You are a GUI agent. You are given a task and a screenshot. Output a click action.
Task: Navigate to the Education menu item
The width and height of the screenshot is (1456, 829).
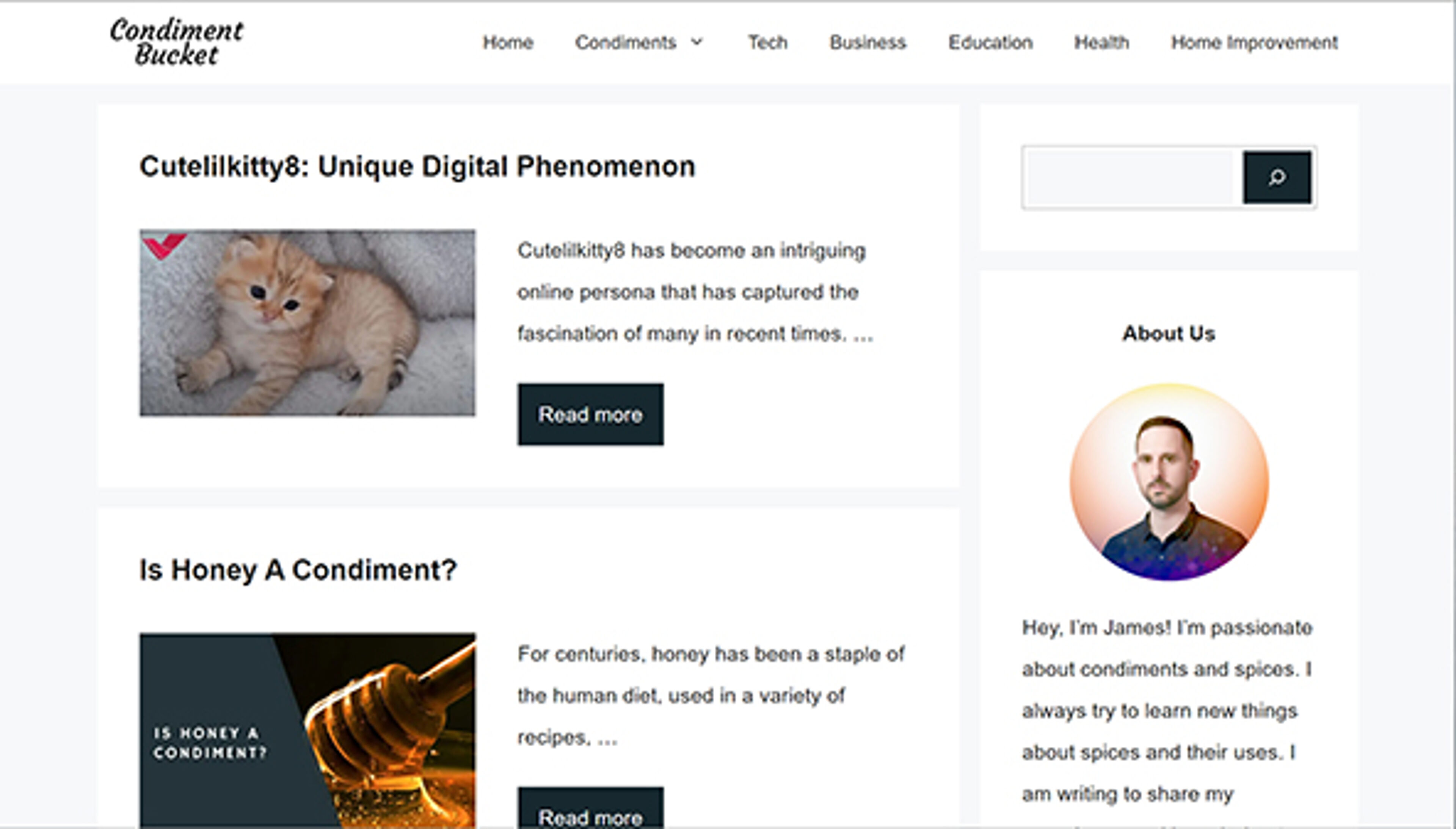point(990,42)
